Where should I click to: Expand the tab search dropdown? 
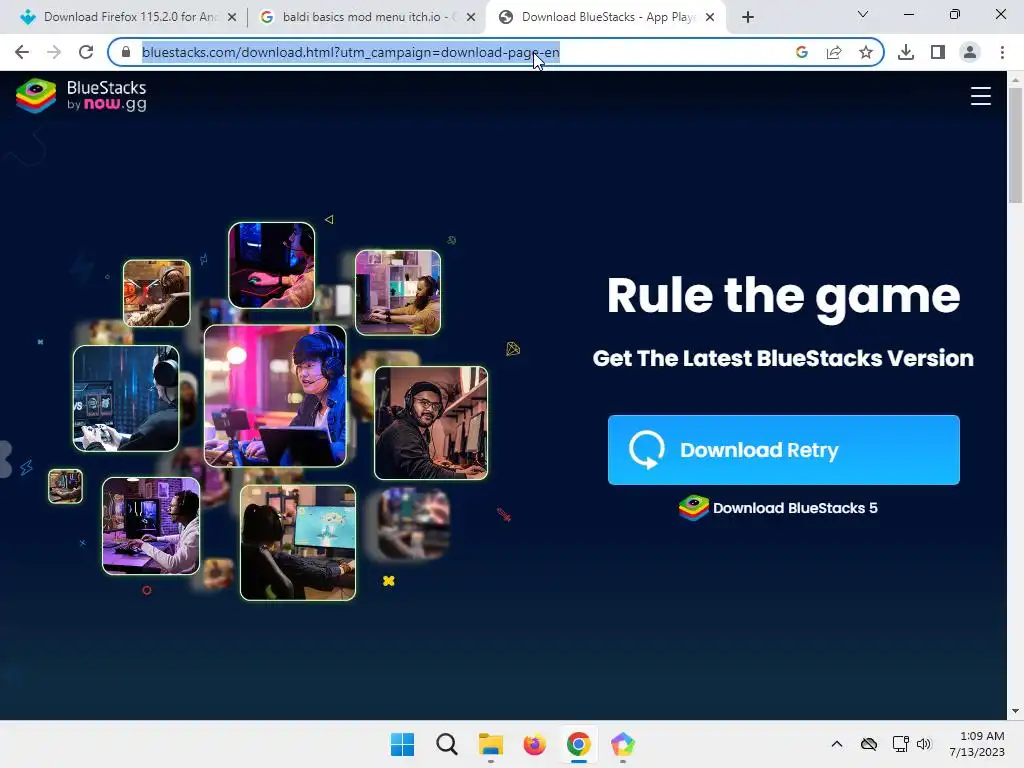863,14
